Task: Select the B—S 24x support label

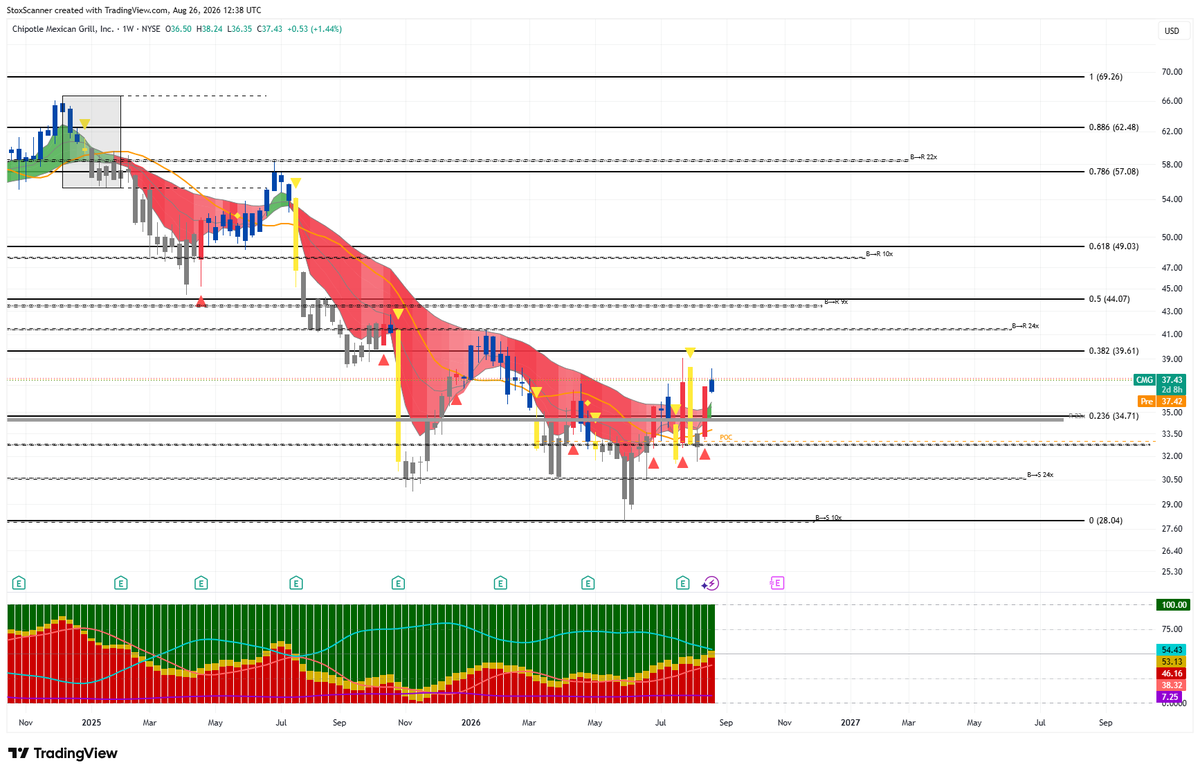Action: (x=1040, y=475)
